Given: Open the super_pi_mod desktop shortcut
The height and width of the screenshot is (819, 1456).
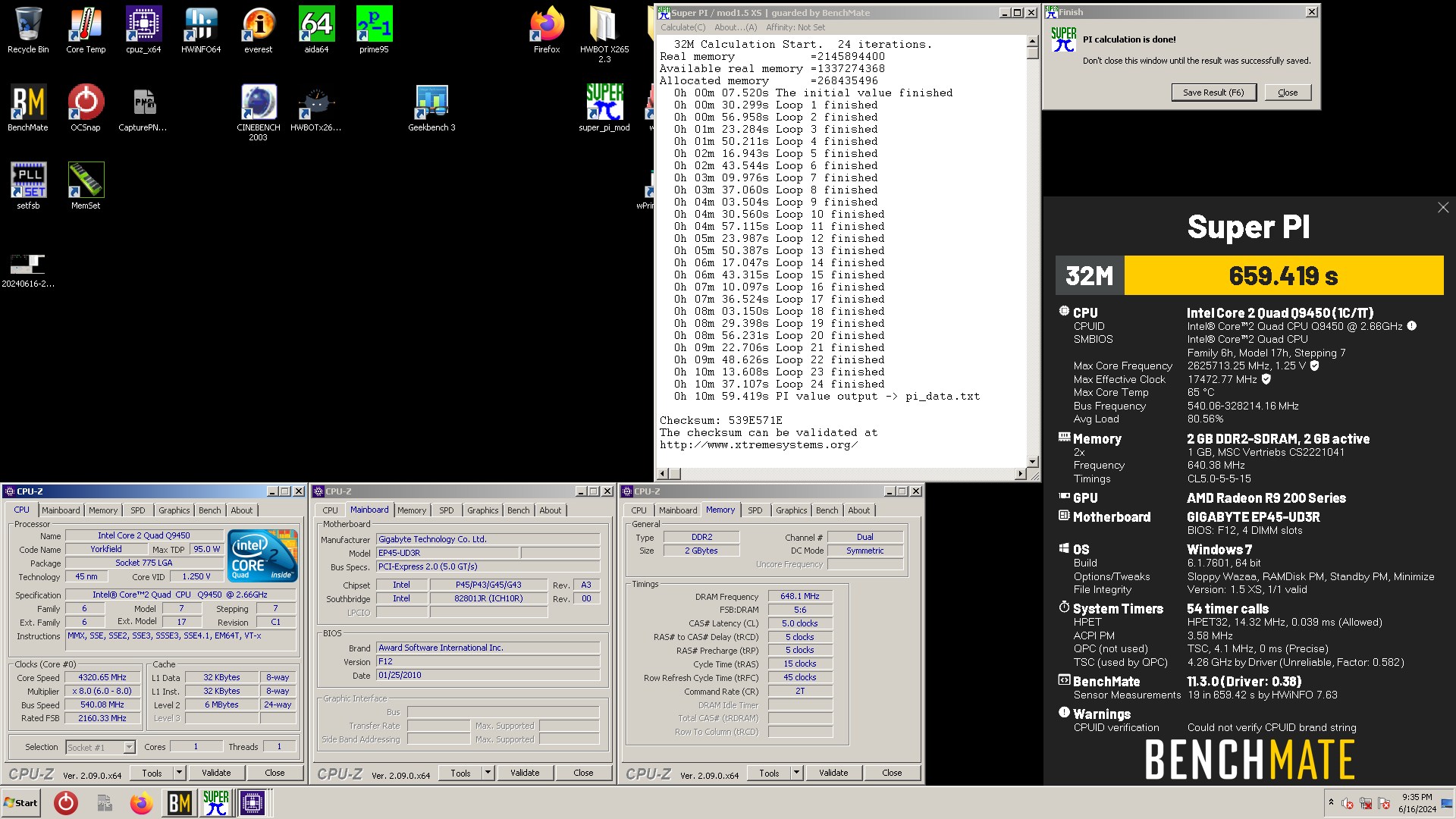Looking at the screenshot, I should click(604, 108).
